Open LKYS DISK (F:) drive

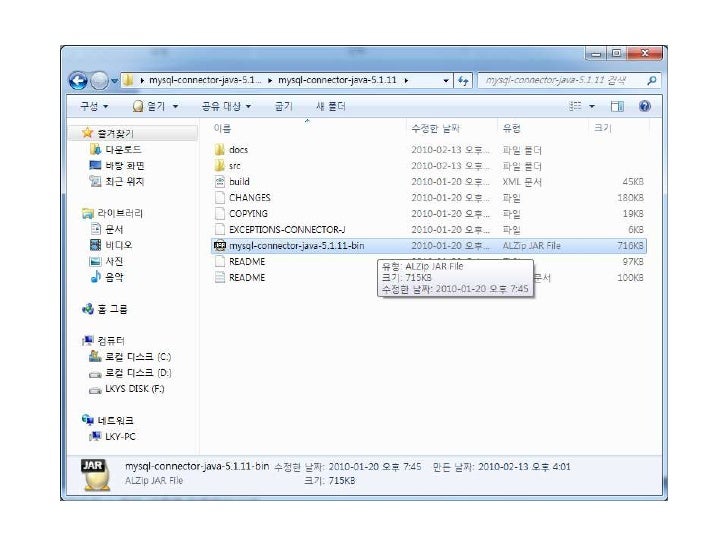135,389
